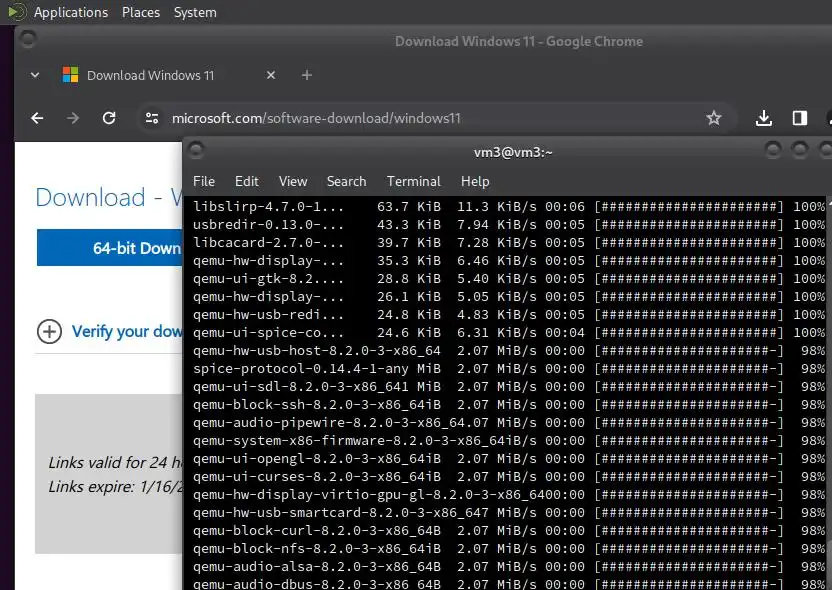832x590 pixels.
Task: Open the Places menu in the top panel
Action: coord(141,12)
